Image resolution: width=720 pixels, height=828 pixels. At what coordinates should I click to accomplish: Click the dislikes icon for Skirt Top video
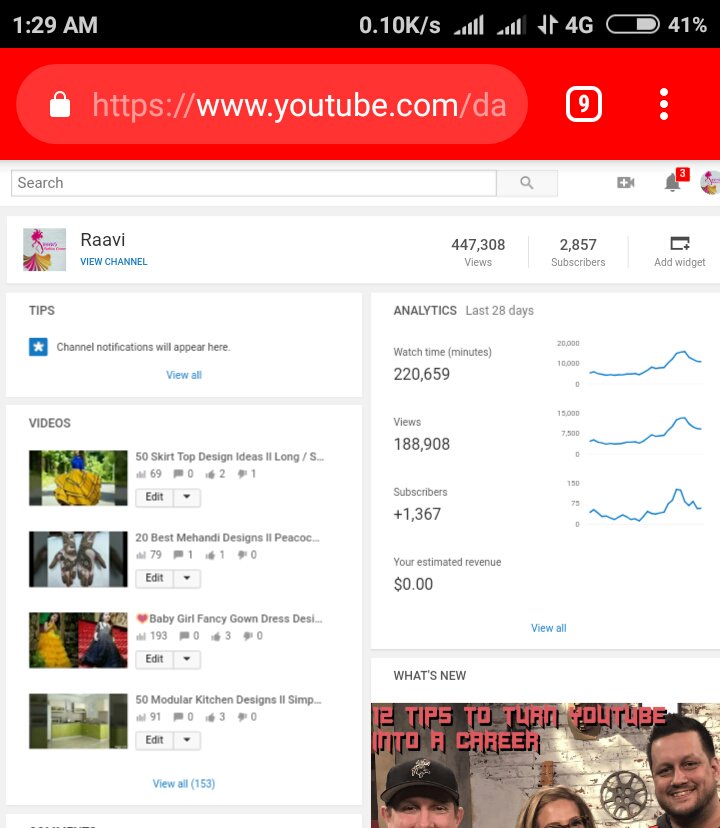[242, 474]
